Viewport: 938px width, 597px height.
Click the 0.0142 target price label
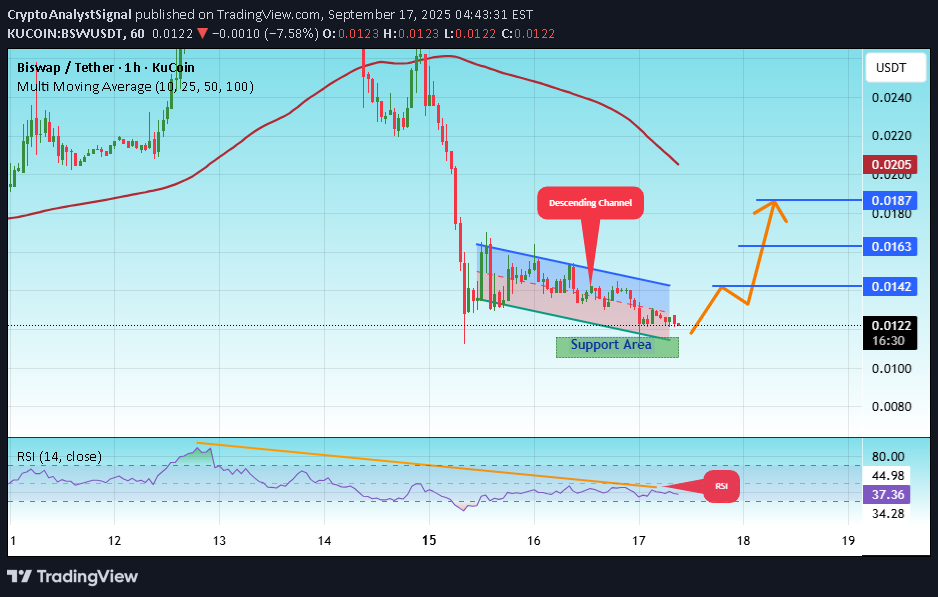pyautogui.click(x=891, y=287)
